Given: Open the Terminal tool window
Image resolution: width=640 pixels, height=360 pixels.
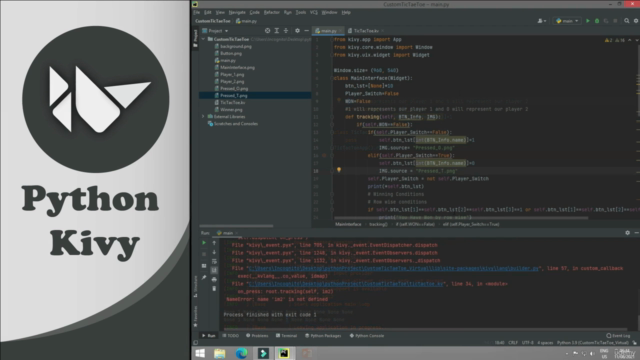Looking at the screenshot, I should [287, 336].
